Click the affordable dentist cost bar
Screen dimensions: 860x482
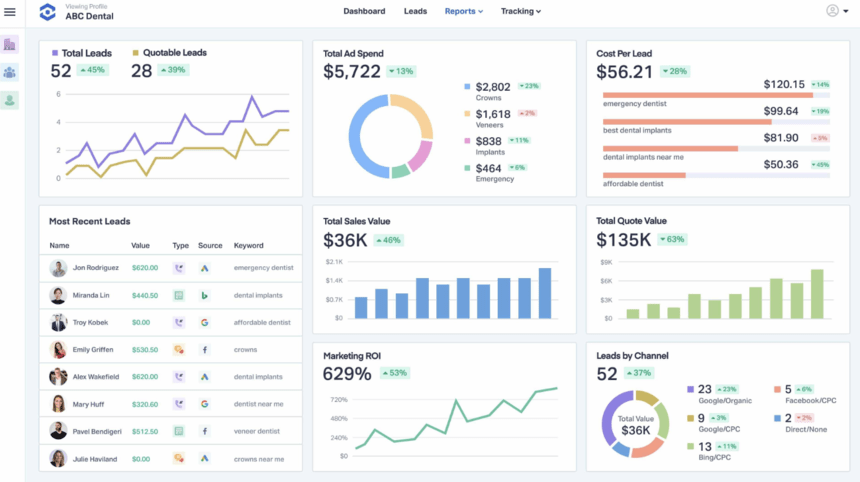716,175
